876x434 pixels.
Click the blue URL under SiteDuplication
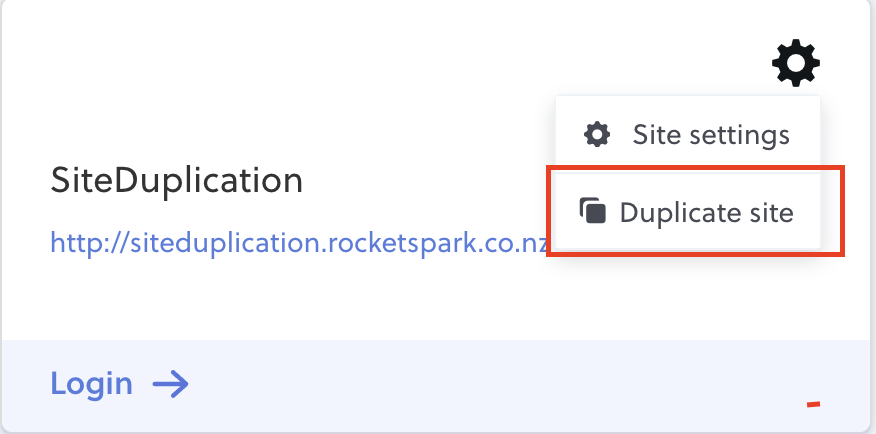(x=299, y=243)
